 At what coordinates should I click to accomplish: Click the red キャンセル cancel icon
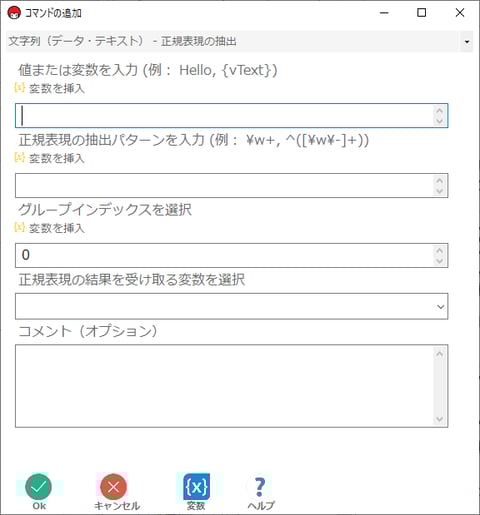(x=113, y=487)
